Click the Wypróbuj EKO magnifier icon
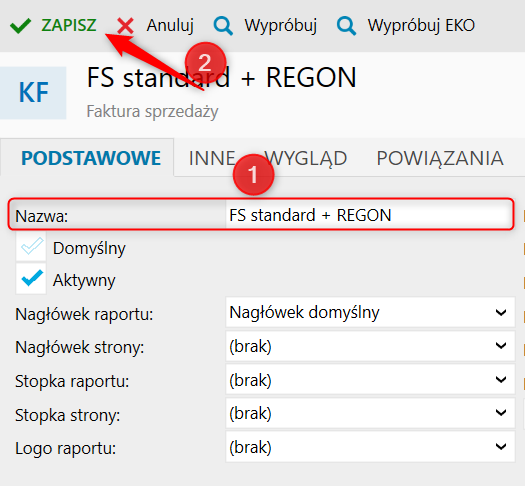The width and height of the screenshot is (525, 486). 346,26
